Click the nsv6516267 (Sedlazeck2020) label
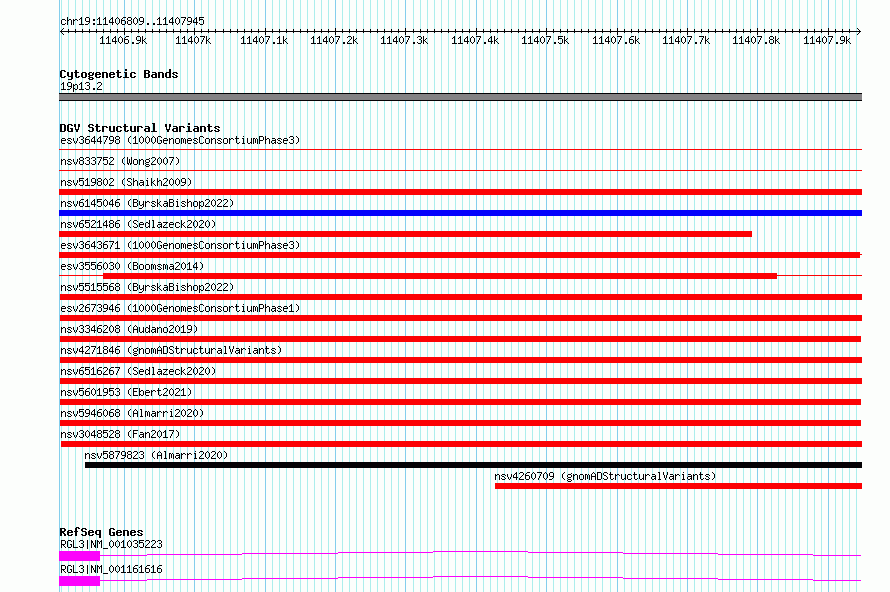The image size is (890, 592). [138, 371]
